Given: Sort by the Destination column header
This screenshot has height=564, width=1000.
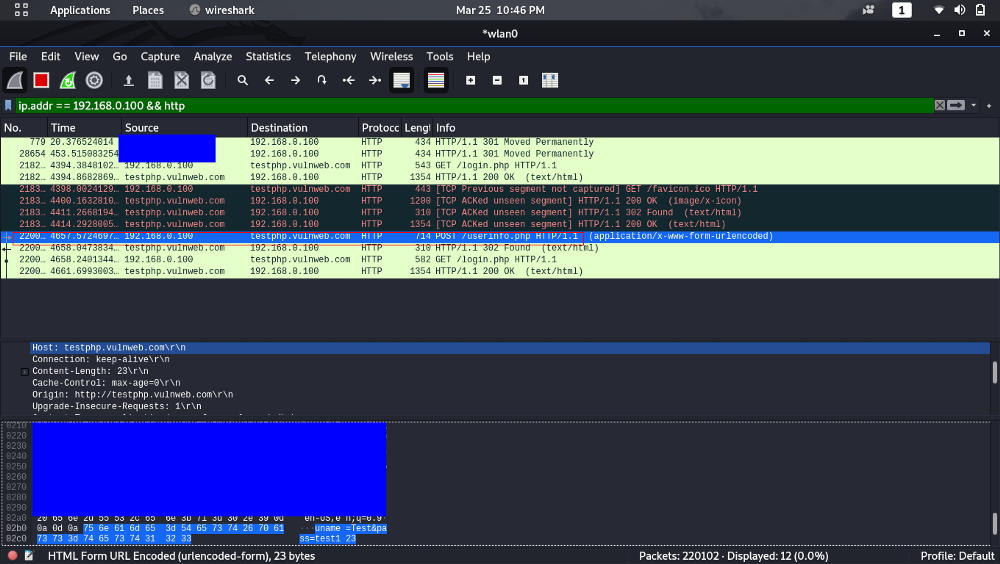Looking at the screenshot, I should click(302, 128).
